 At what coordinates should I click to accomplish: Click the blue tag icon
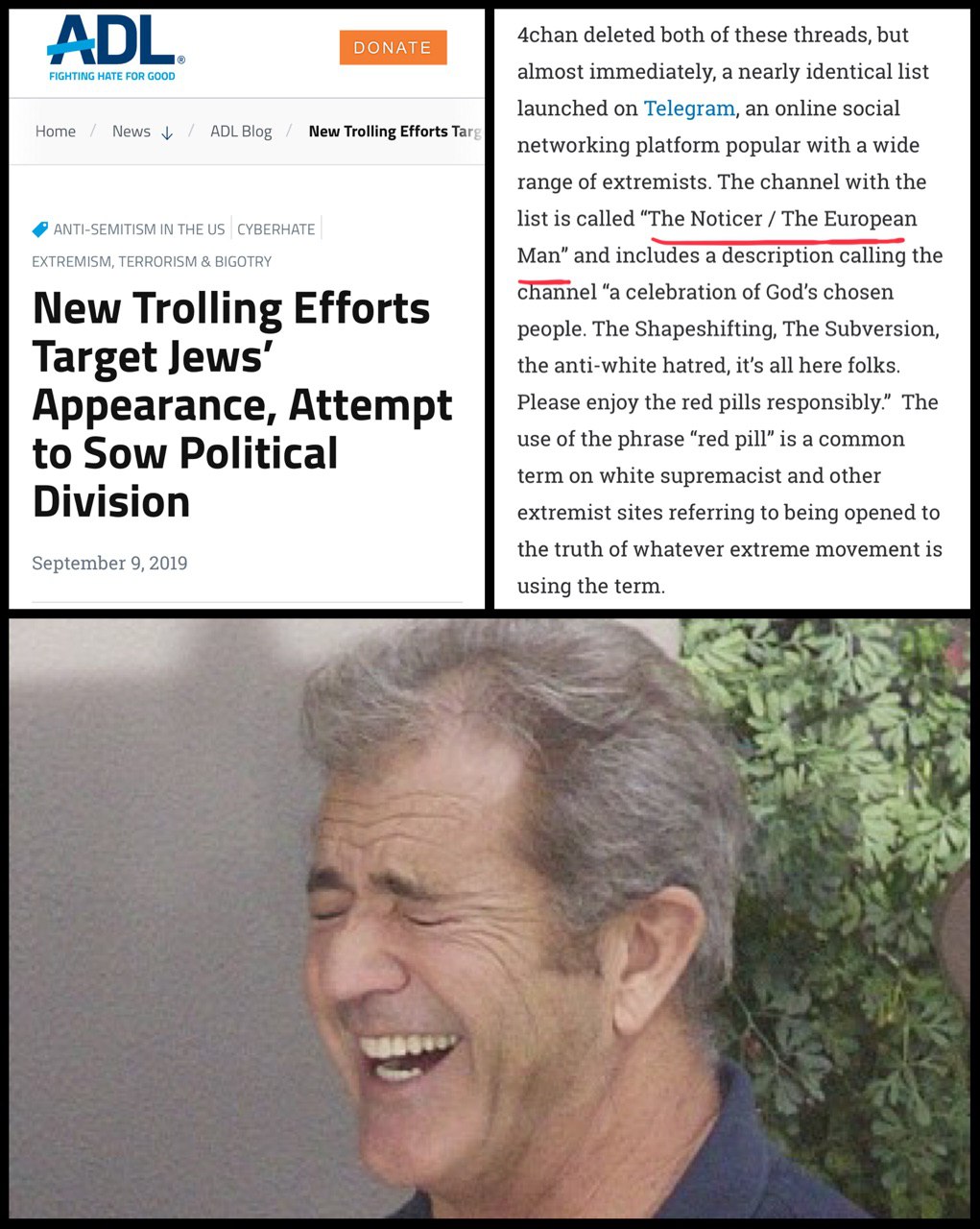40,229
